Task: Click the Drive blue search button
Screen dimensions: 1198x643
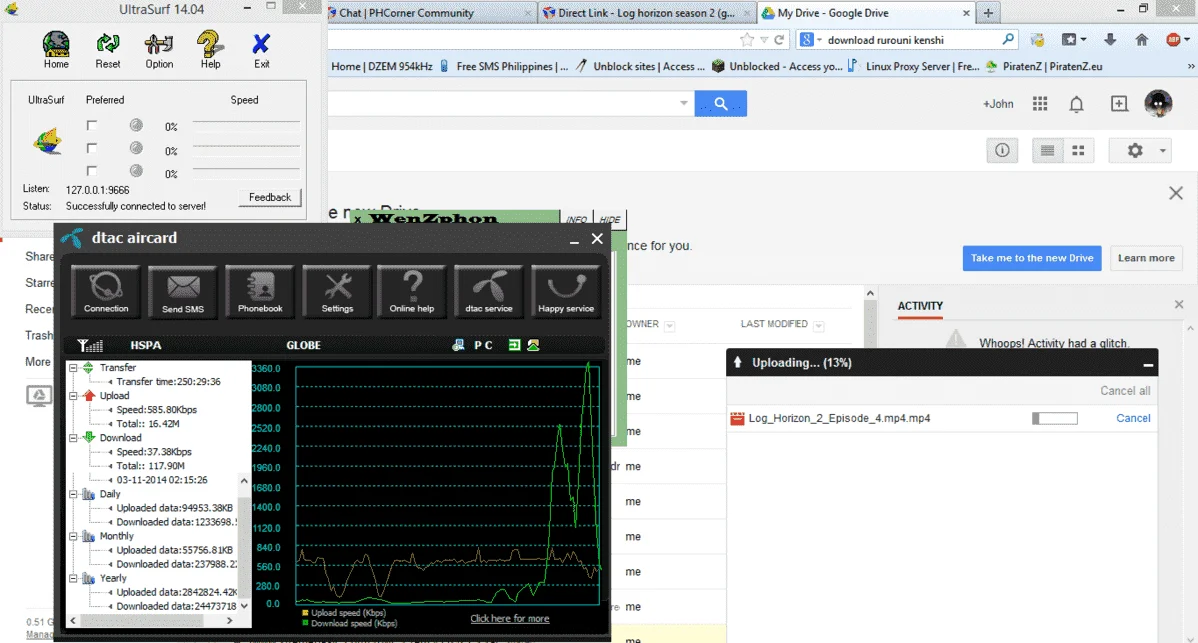Action: coord(720,103)
